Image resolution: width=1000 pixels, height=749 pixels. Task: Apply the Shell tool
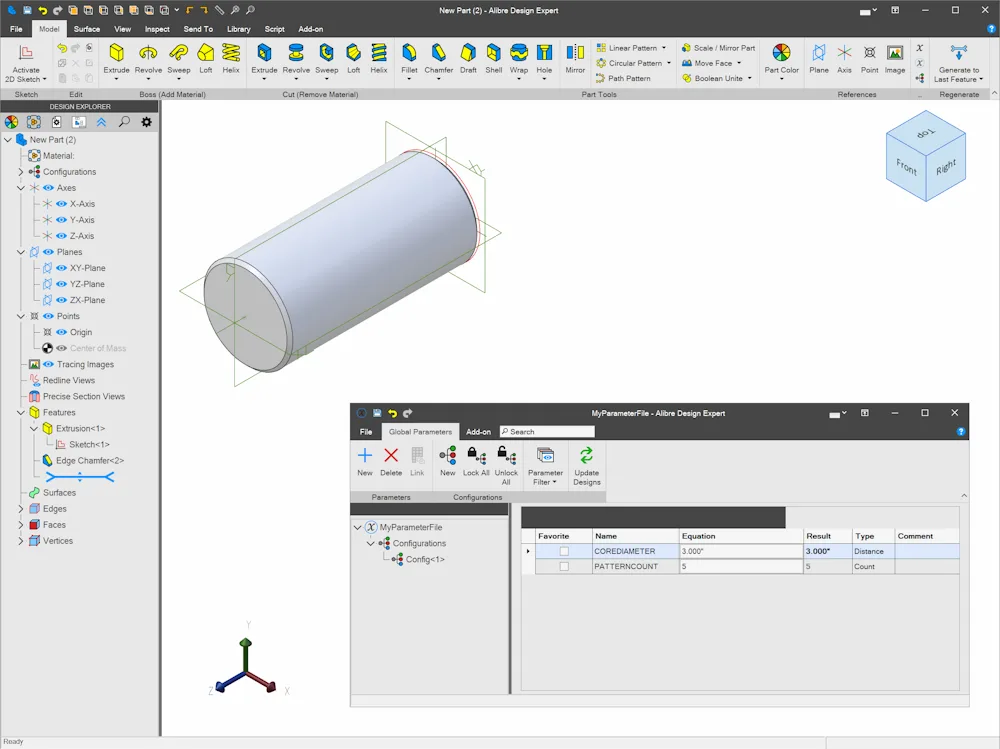coord(494,59)
